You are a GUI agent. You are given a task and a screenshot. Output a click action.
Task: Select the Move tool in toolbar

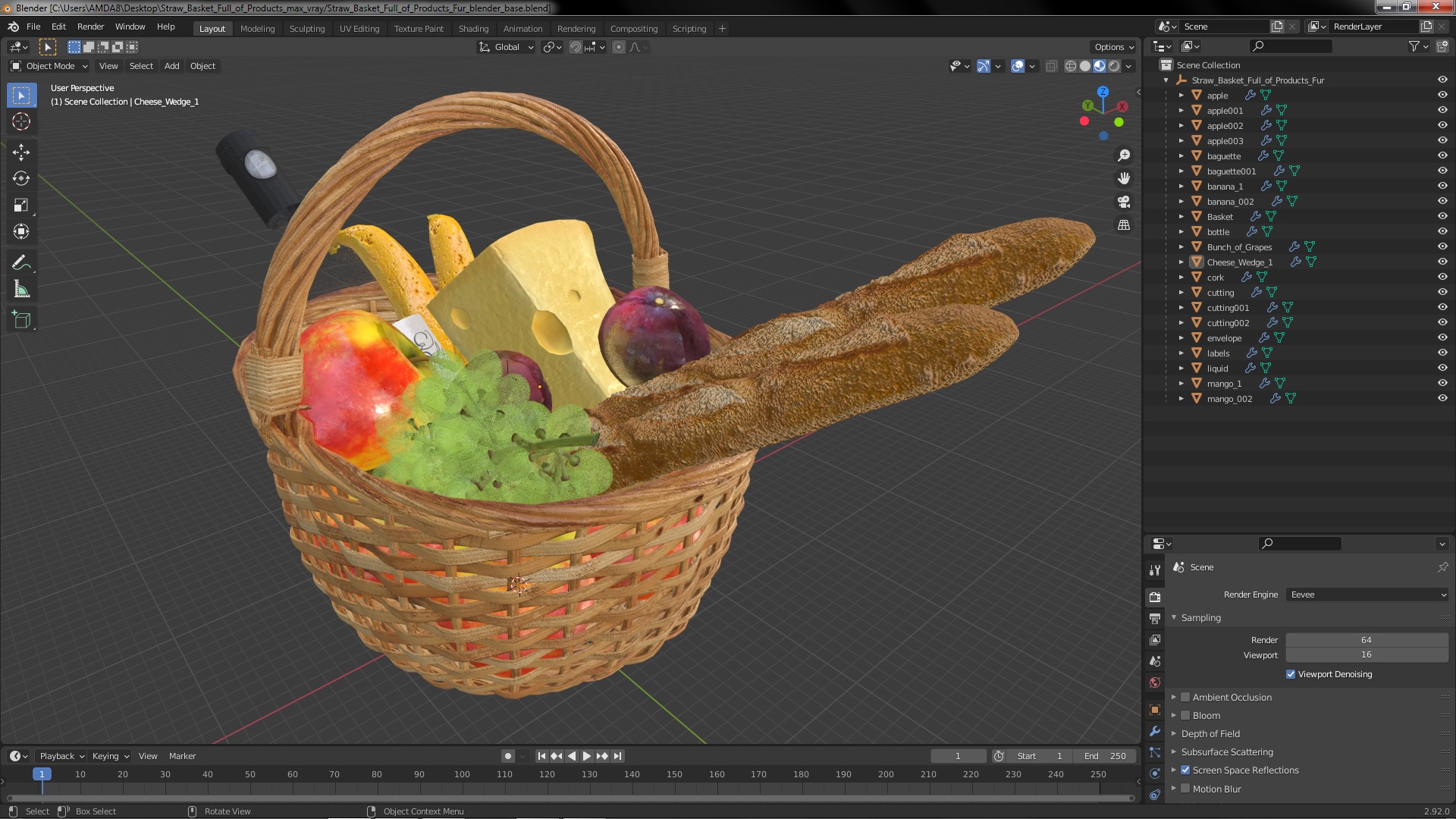click(x=22, y=150)
